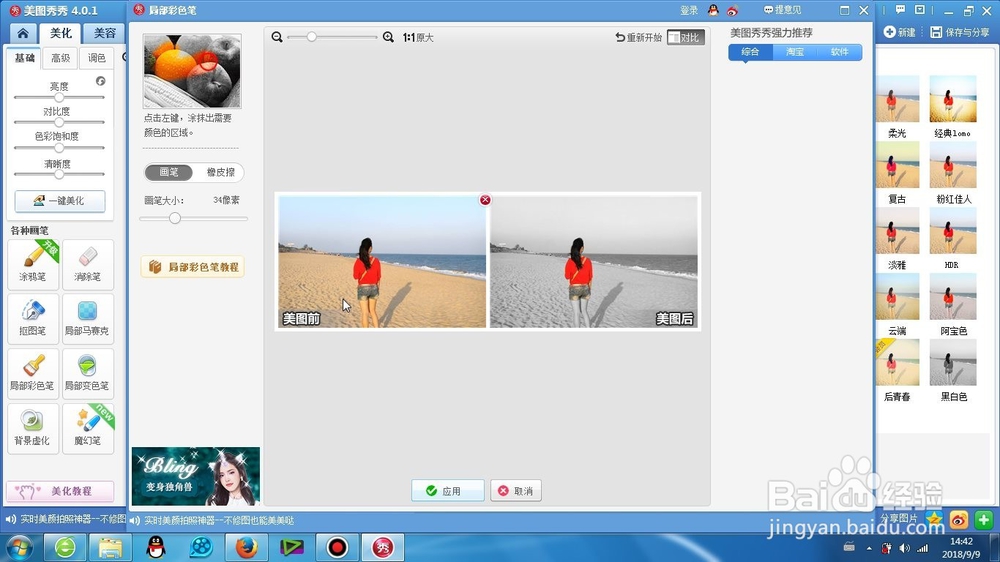
Task: Click the Bling 变身独角兽 banner ad
Action: click(x=196, y=477)
